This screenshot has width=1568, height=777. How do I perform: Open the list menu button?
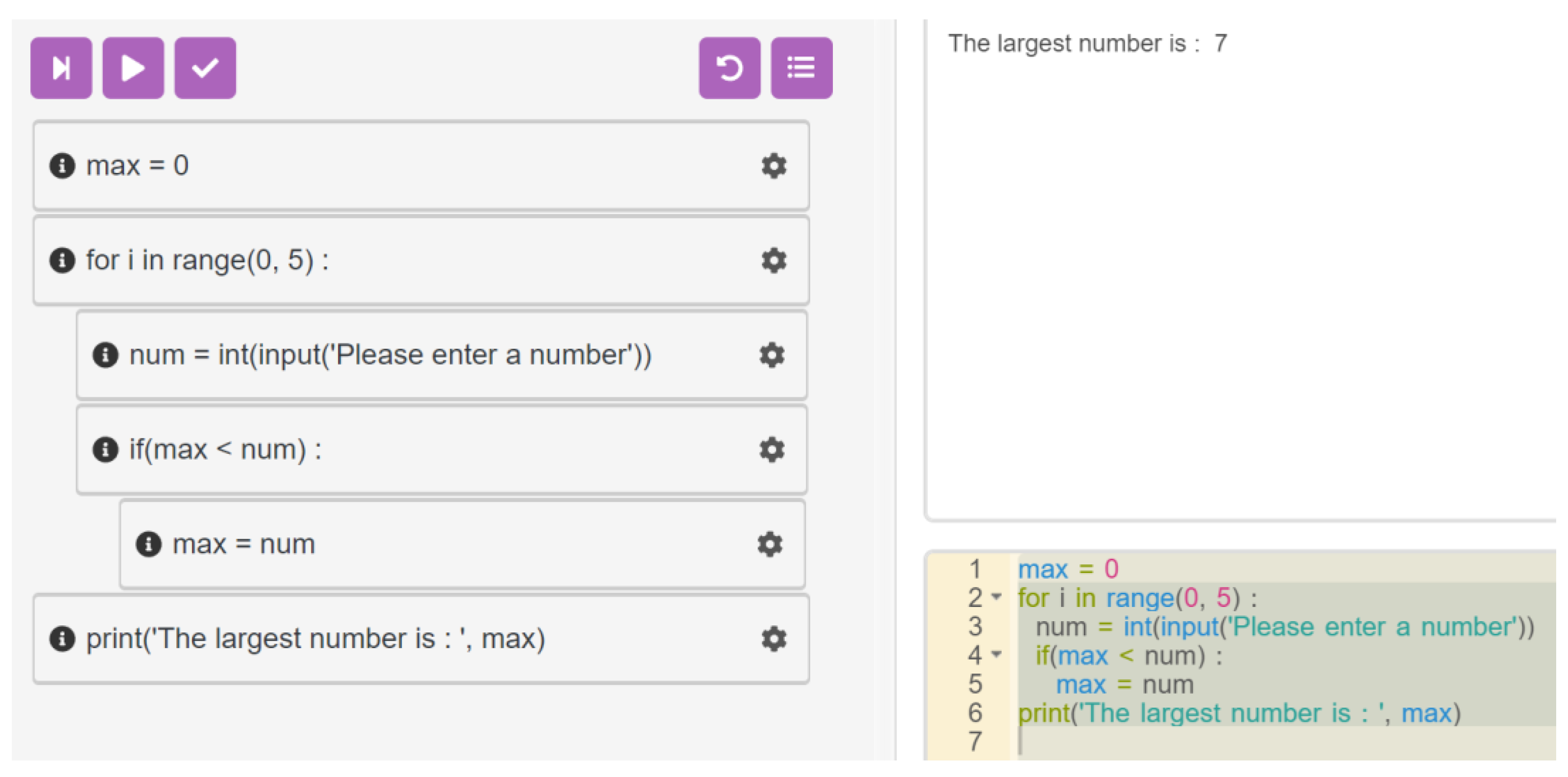(x=800, y=68)
